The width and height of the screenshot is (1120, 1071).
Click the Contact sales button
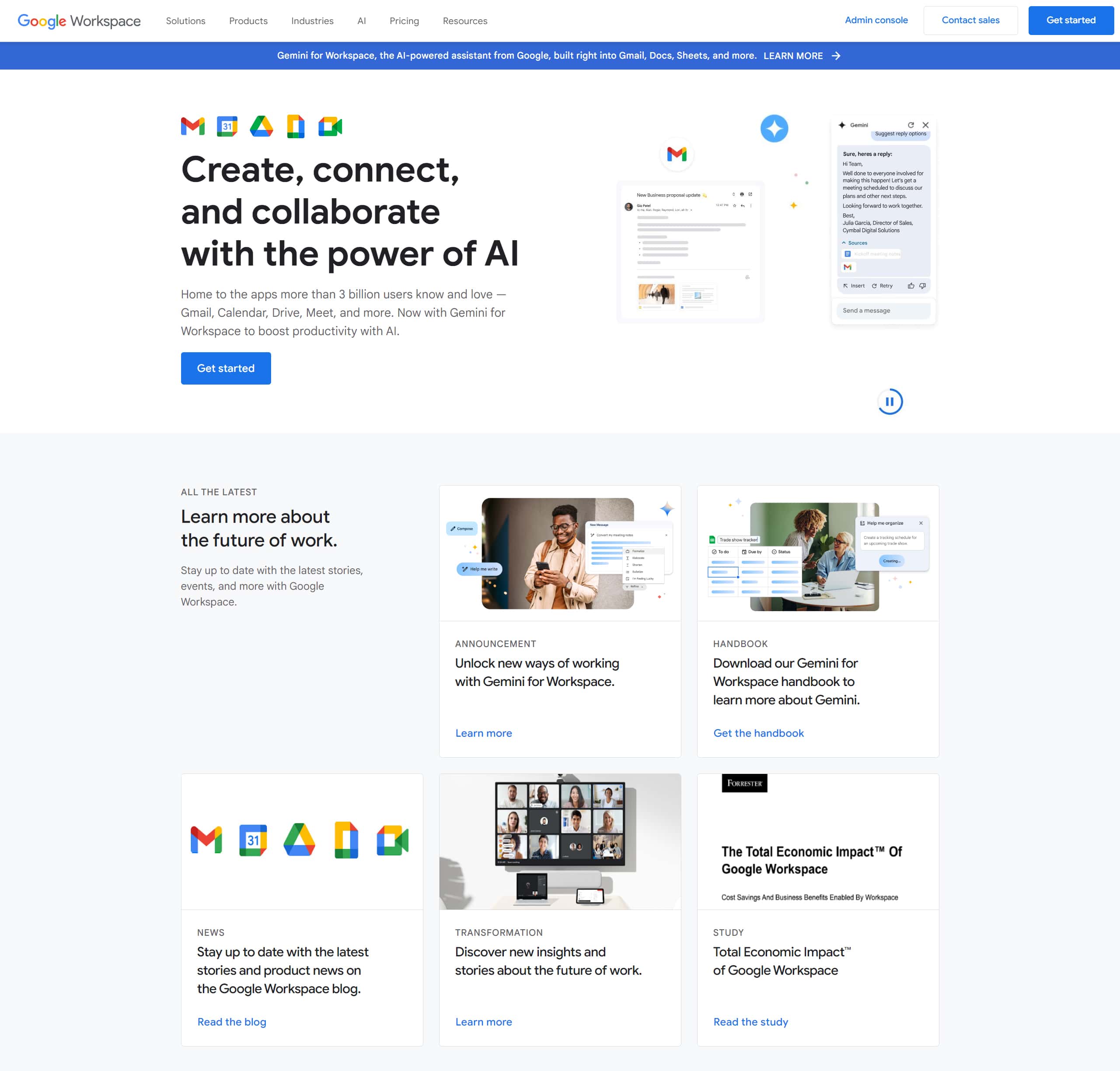tap(970, 21)
